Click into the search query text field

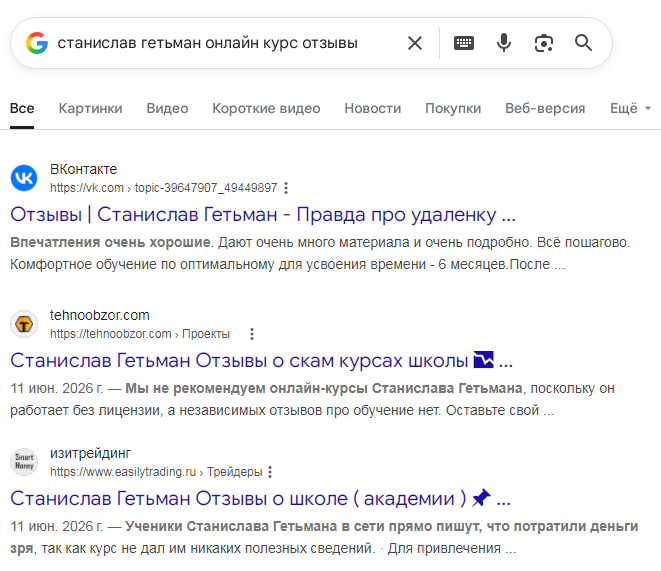pyautogui.click(x=207, y=43)
